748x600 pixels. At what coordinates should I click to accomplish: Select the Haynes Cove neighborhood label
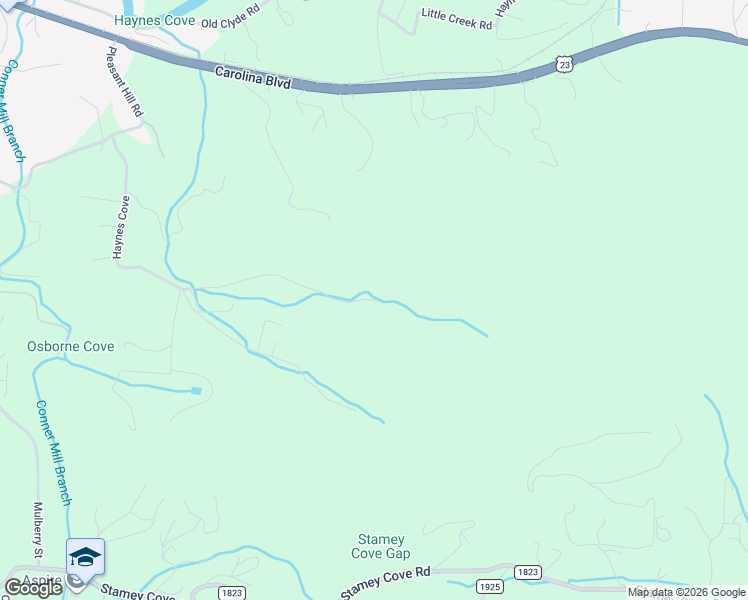click(x=155, y=21)
